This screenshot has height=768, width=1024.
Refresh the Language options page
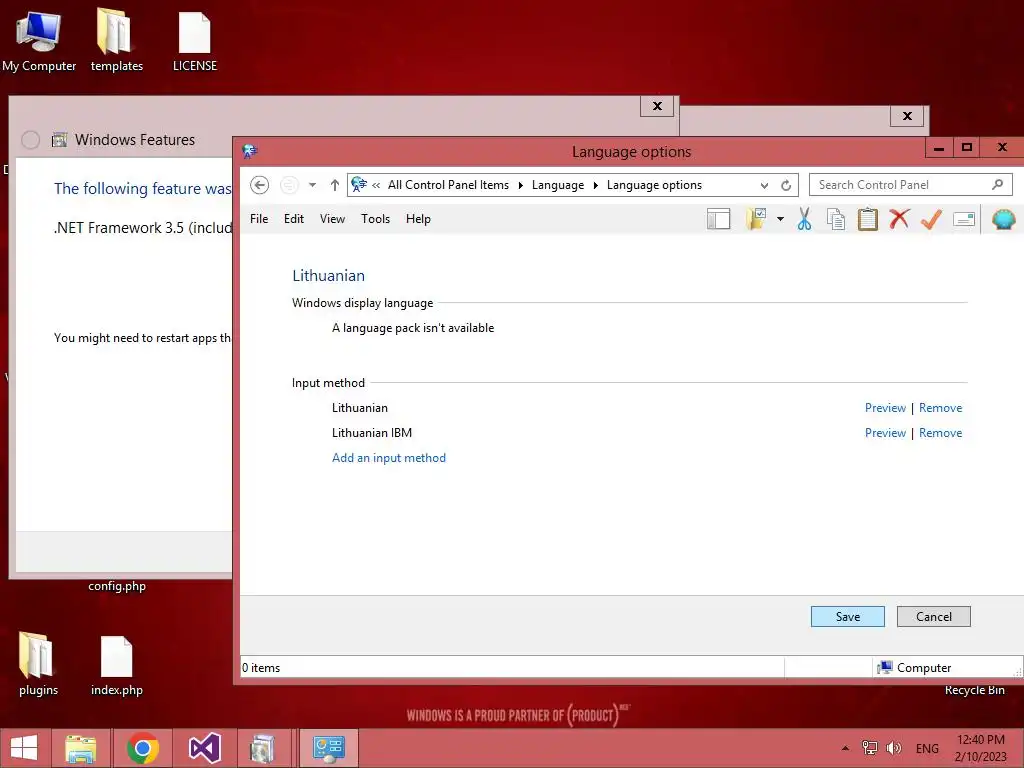[x=786, y=185]
